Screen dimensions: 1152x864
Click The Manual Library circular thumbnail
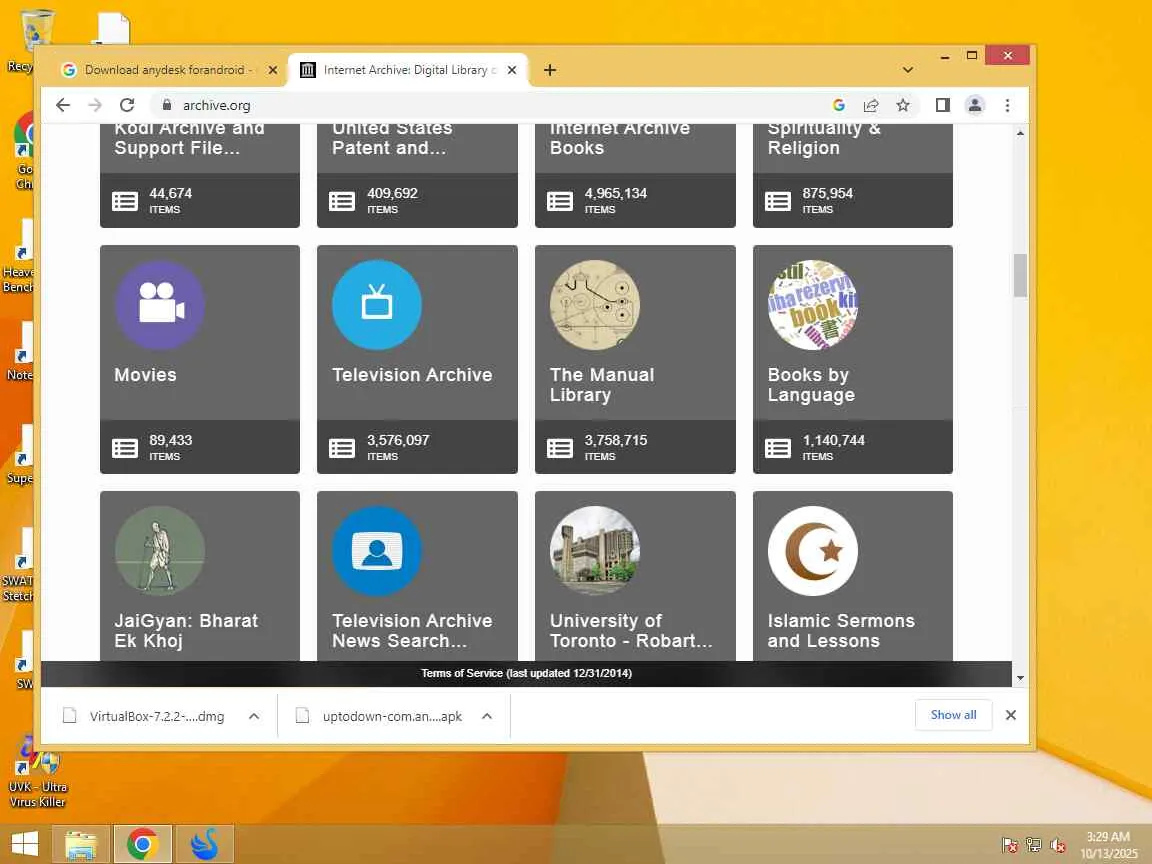[x=594, y=304]
